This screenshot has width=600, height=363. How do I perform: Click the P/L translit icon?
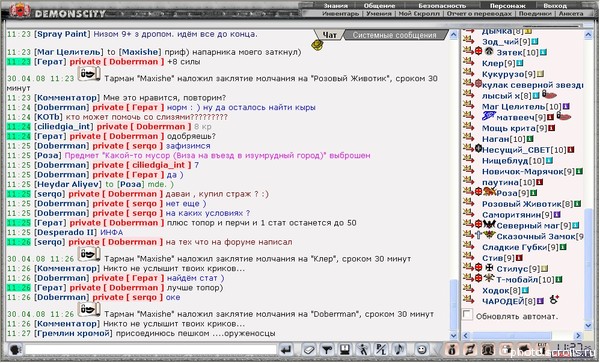(381, 350)
